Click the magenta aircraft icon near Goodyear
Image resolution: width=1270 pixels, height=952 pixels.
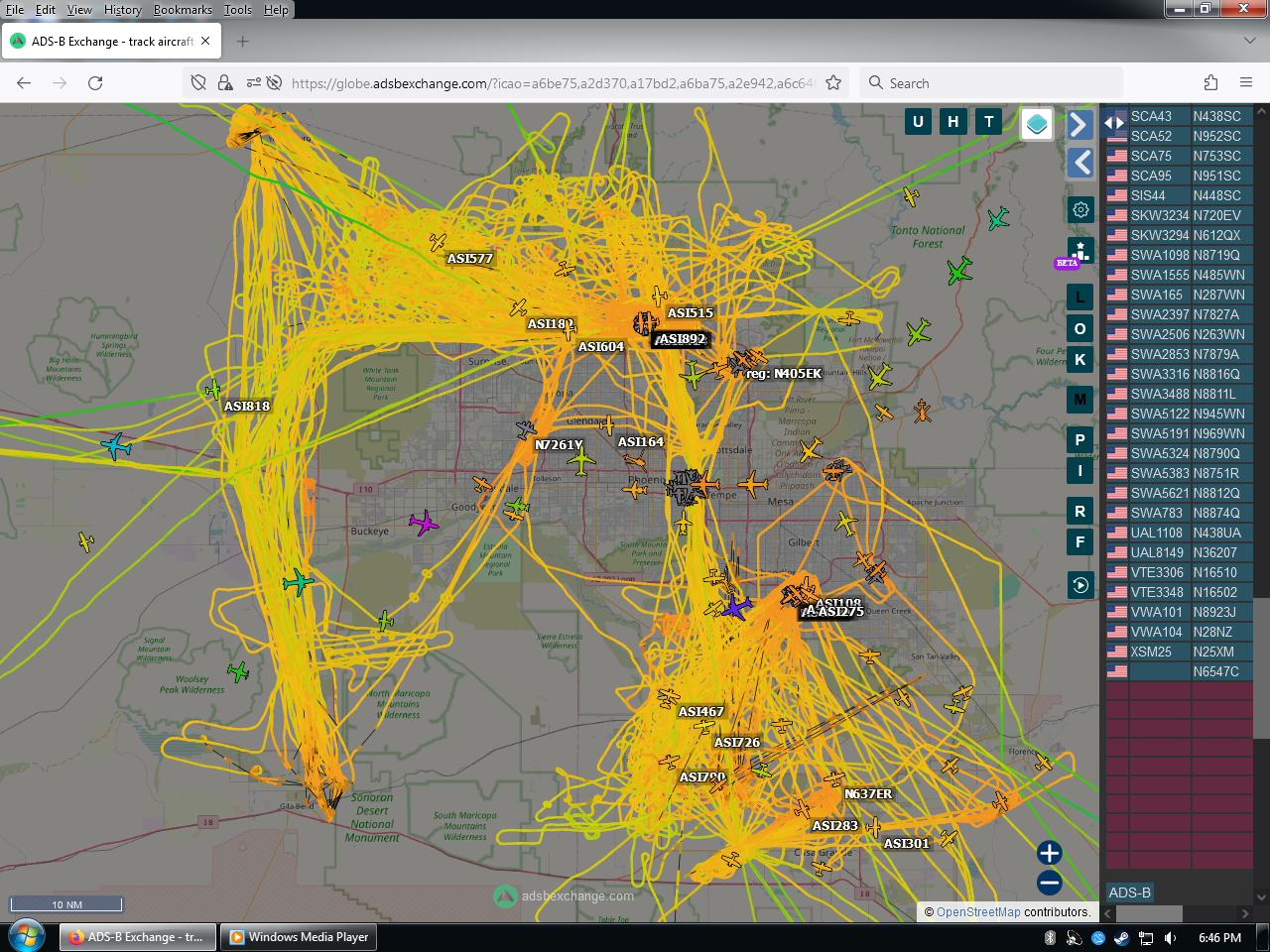424,522
